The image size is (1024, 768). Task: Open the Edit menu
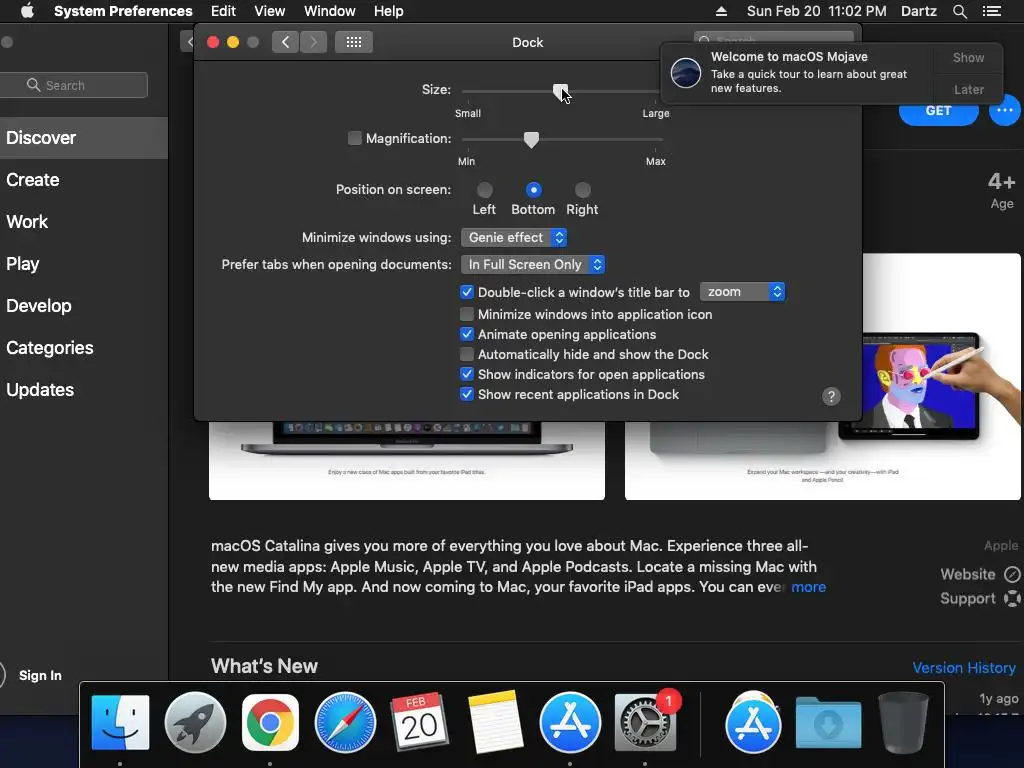[223, 11]
